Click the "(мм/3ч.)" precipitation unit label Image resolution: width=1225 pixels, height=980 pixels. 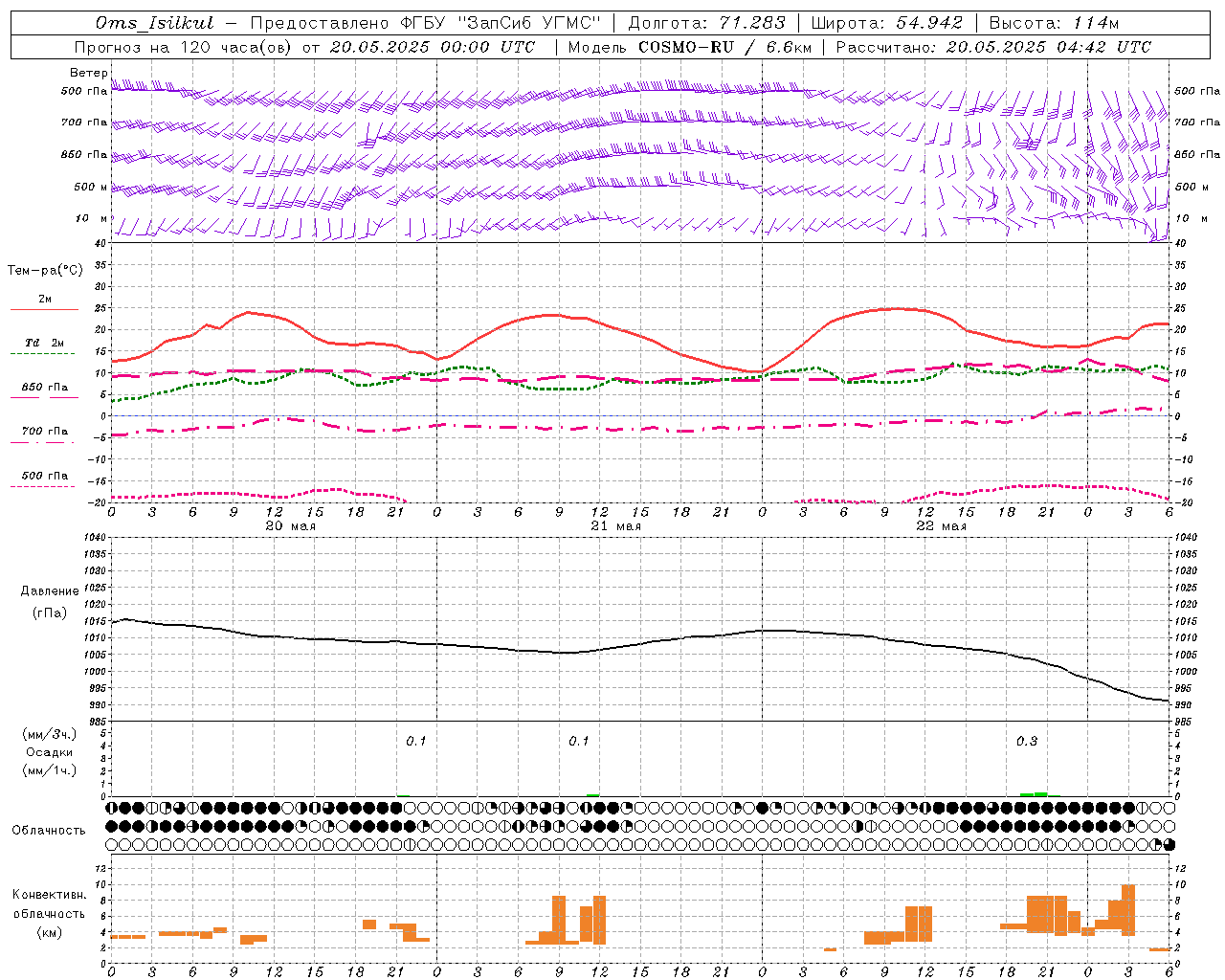click(50, 734)
